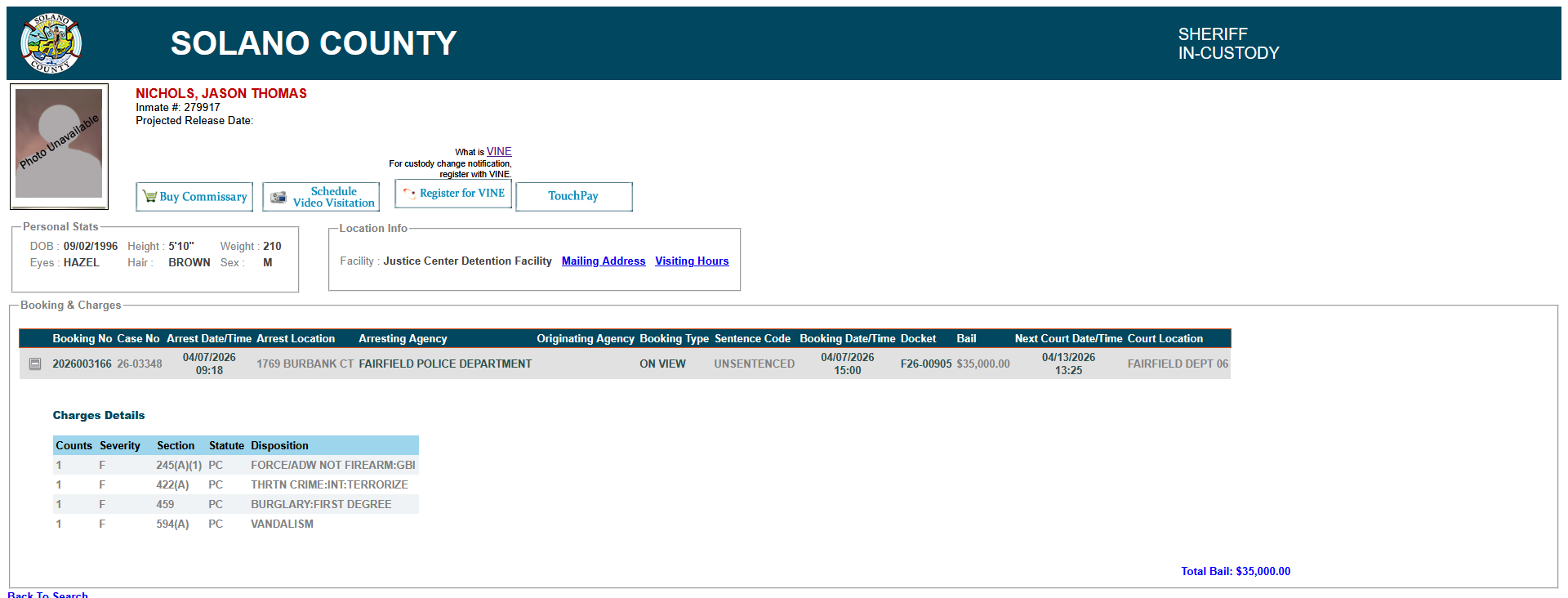Image resolution: width=1568 pixels, height=598 pixels.
Task: Click arrest location 1769 BURBANK CT
Action: (305, 364)
